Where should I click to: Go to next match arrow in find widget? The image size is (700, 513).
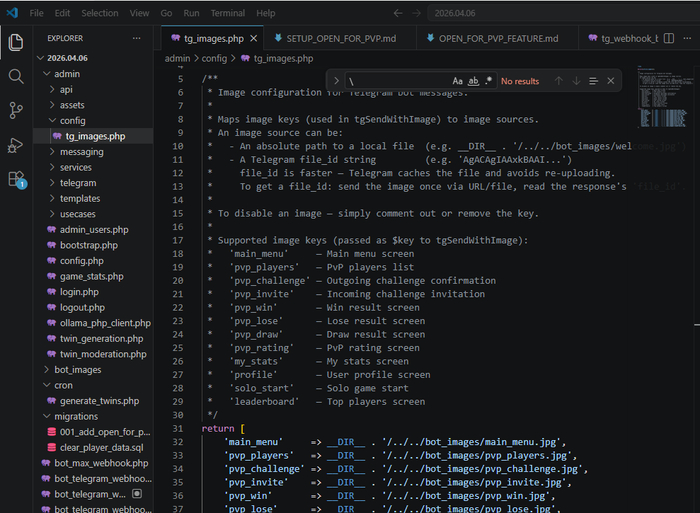[577, 81]
